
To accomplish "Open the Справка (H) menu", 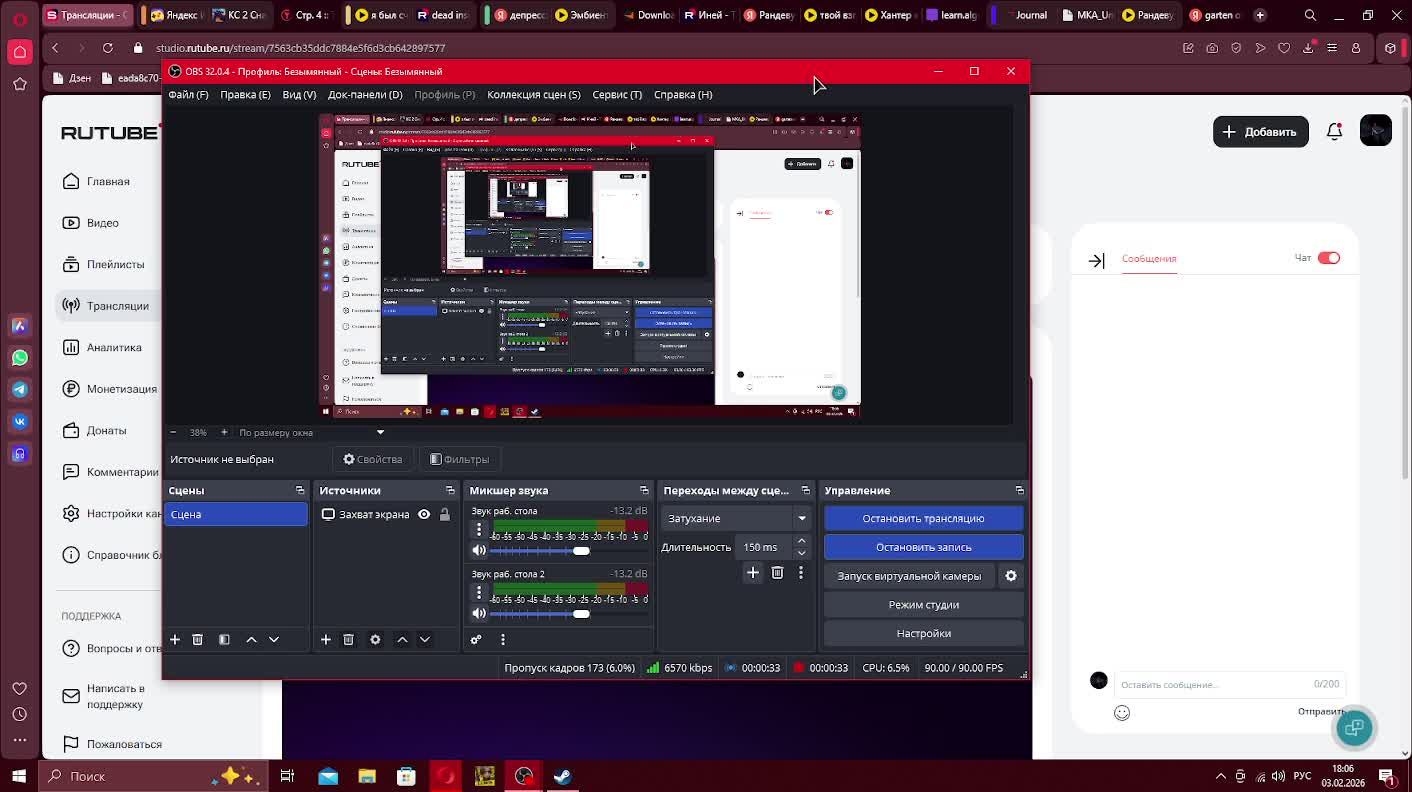I will [x=683, y=95].
